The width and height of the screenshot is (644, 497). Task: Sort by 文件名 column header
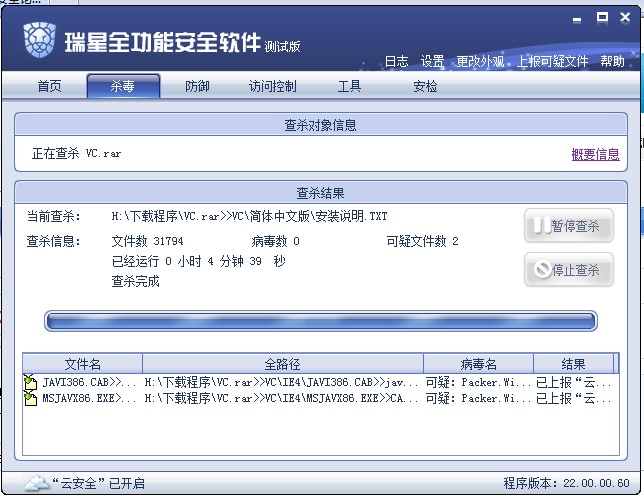point(83,364)
